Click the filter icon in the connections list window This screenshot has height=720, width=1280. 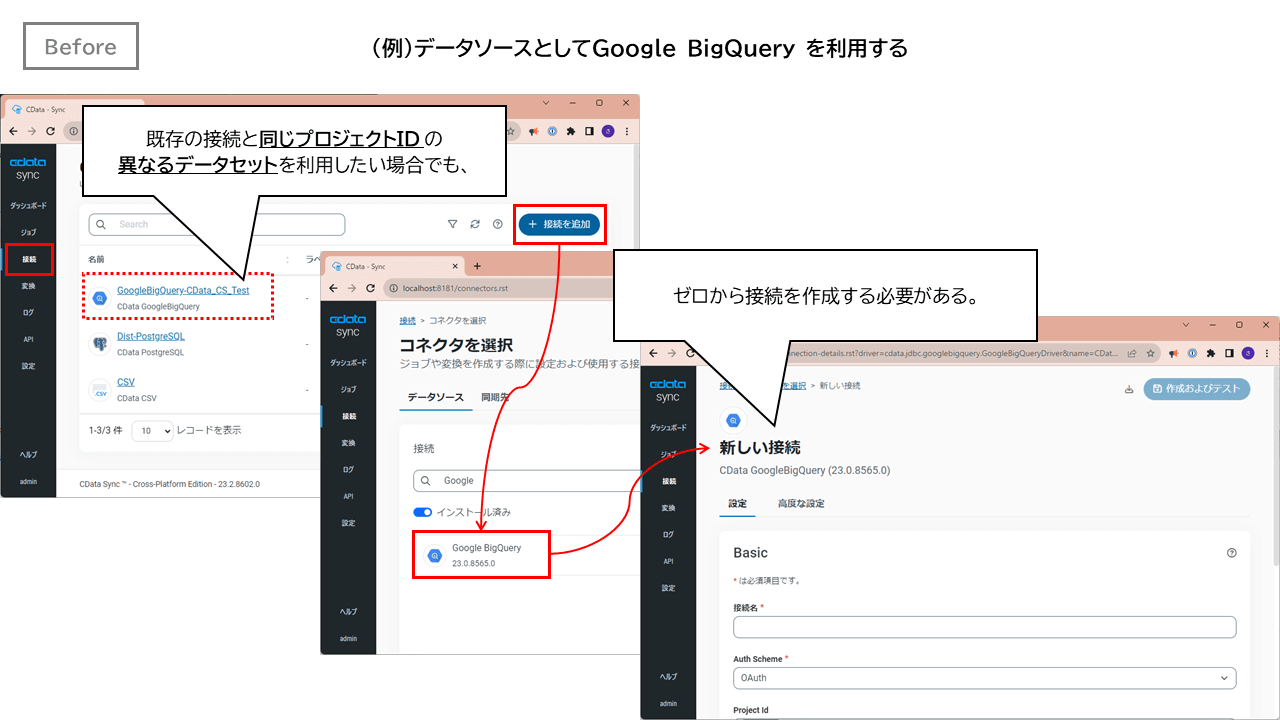tap(452, 224)
